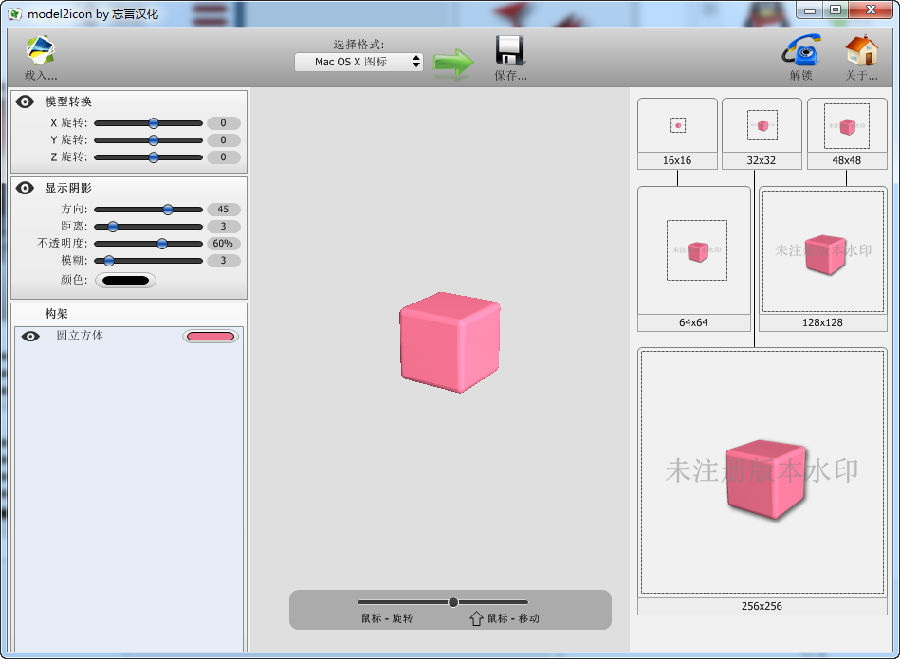Click the X rotation slider handle
Image resolution: width=900 pixels, height=659 pixels.
tap(153, 123)
